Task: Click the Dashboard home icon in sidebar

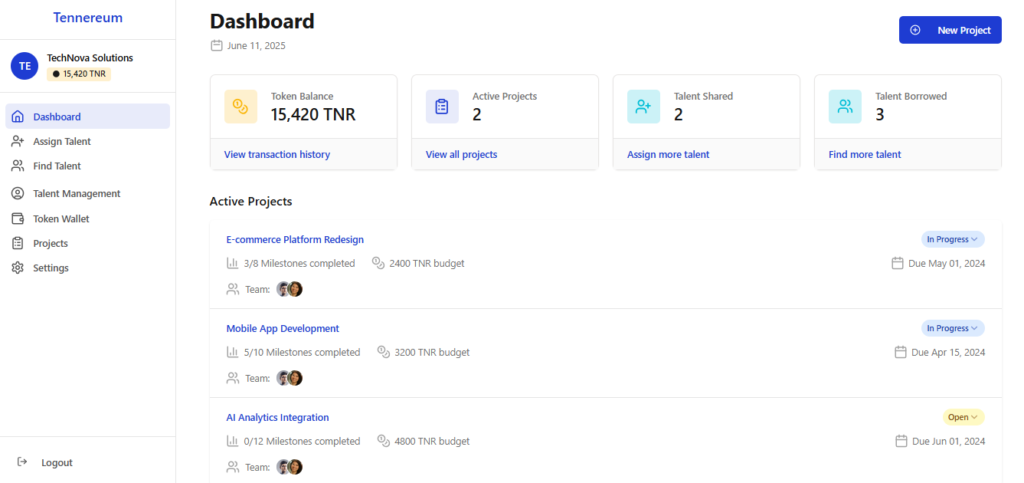Action: 18,117
